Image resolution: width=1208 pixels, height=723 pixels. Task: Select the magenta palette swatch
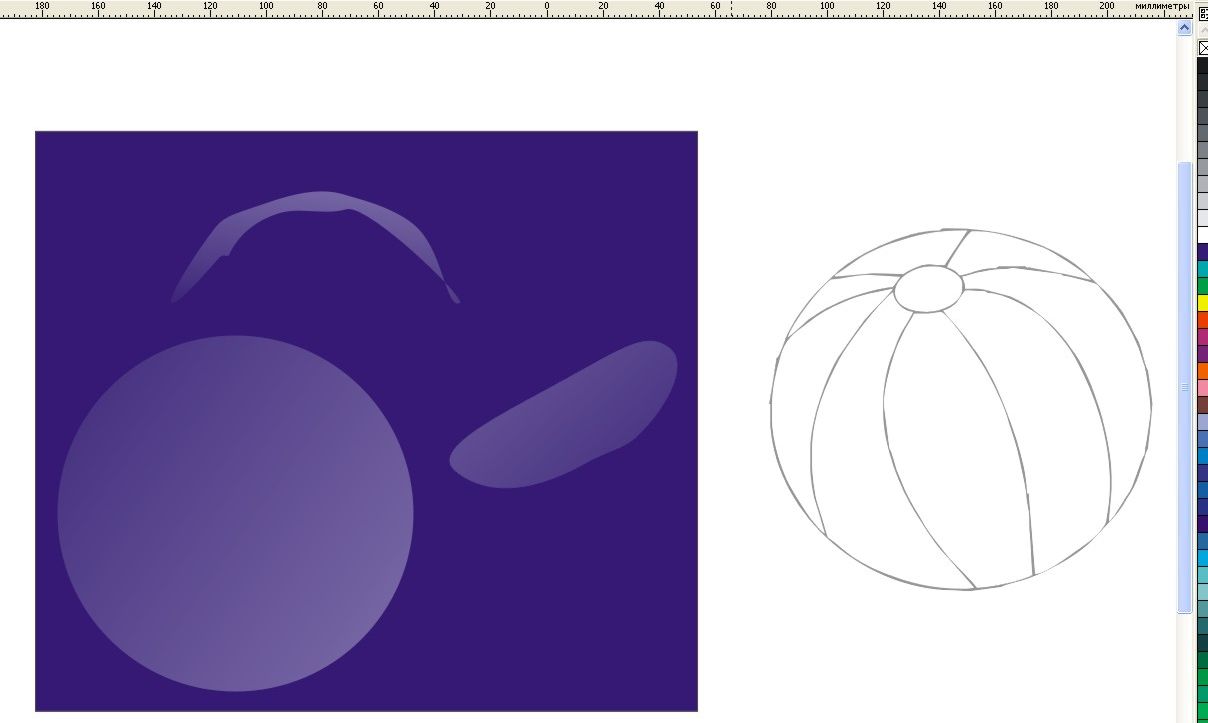[x=1203, y=337]
